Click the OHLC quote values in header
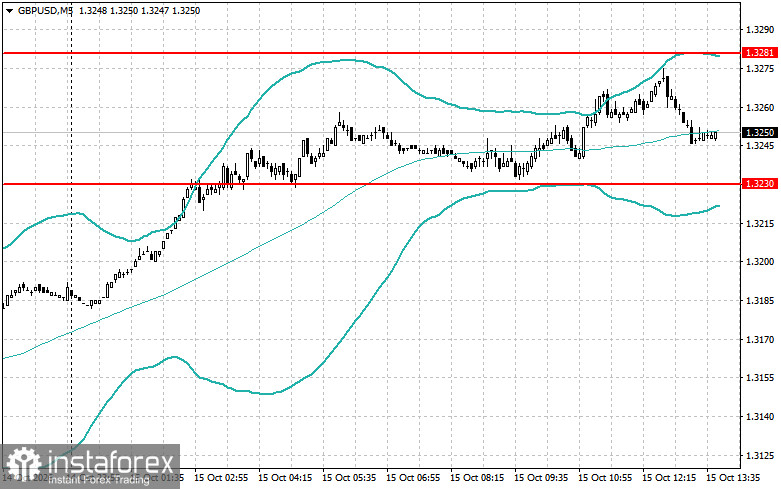This screenshot has width=781, height=489. click(x=139, y=10)
